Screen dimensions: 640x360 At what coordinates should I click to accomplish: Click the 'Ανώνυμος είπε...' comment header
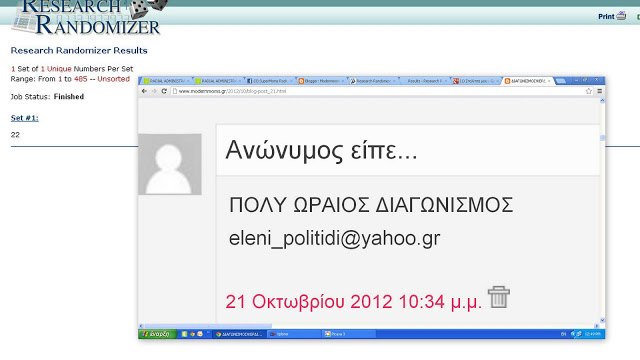(x=321, y=150)
